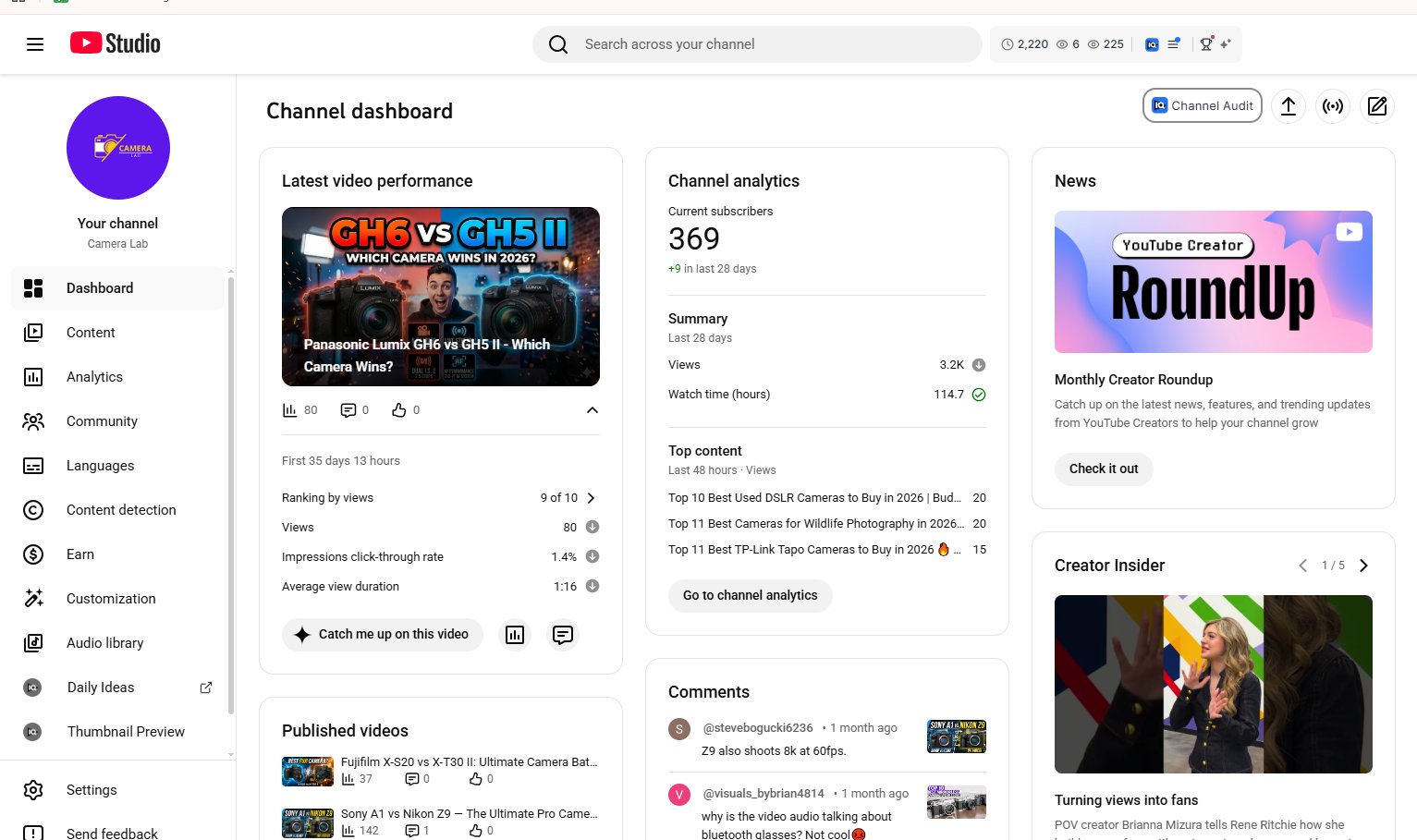Screen dimensions: 1417x840
Task: Open Community in the sidebar
Action: (117, 421)
